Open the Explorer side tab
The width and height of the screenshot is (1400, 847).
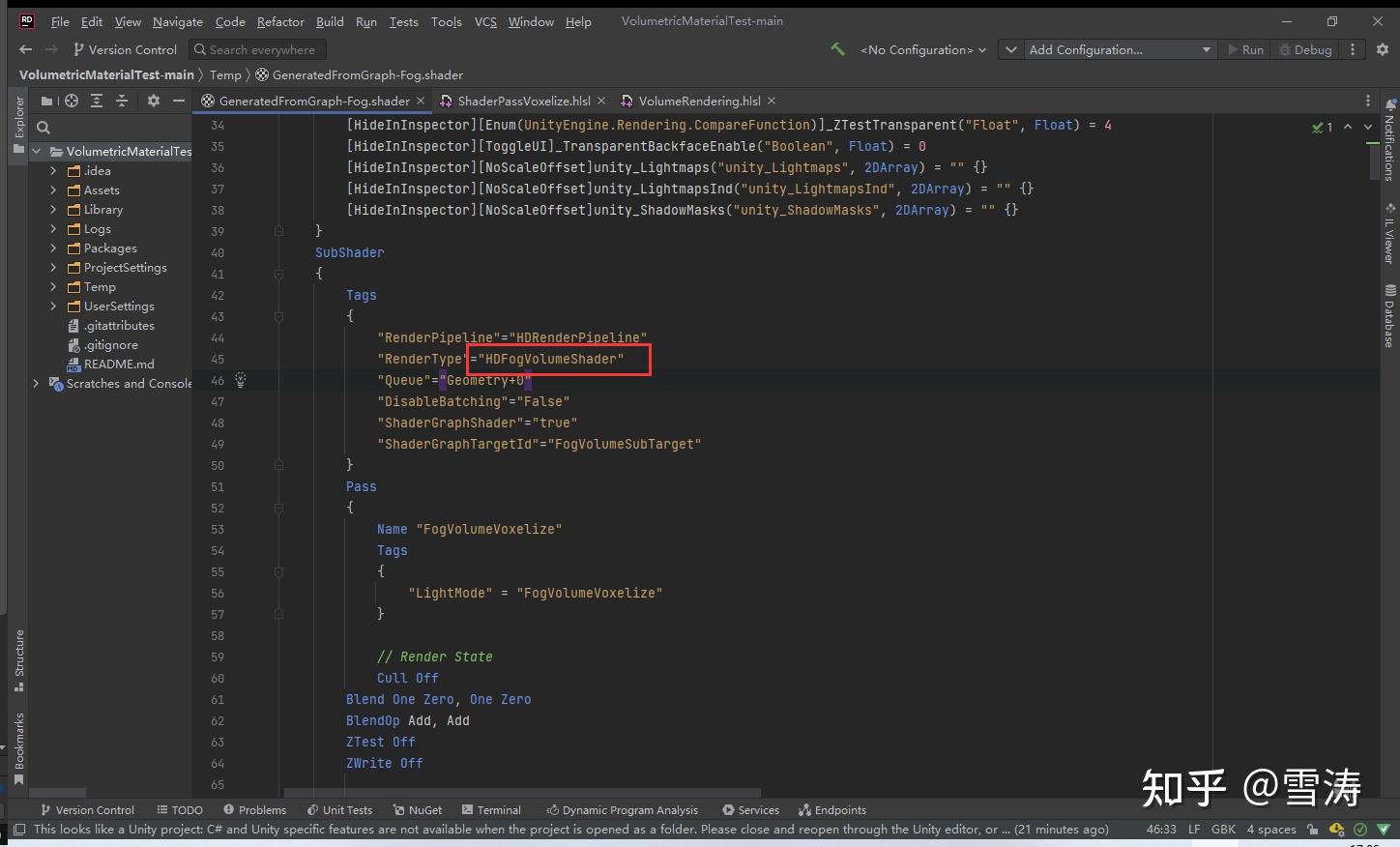(18, 124)
